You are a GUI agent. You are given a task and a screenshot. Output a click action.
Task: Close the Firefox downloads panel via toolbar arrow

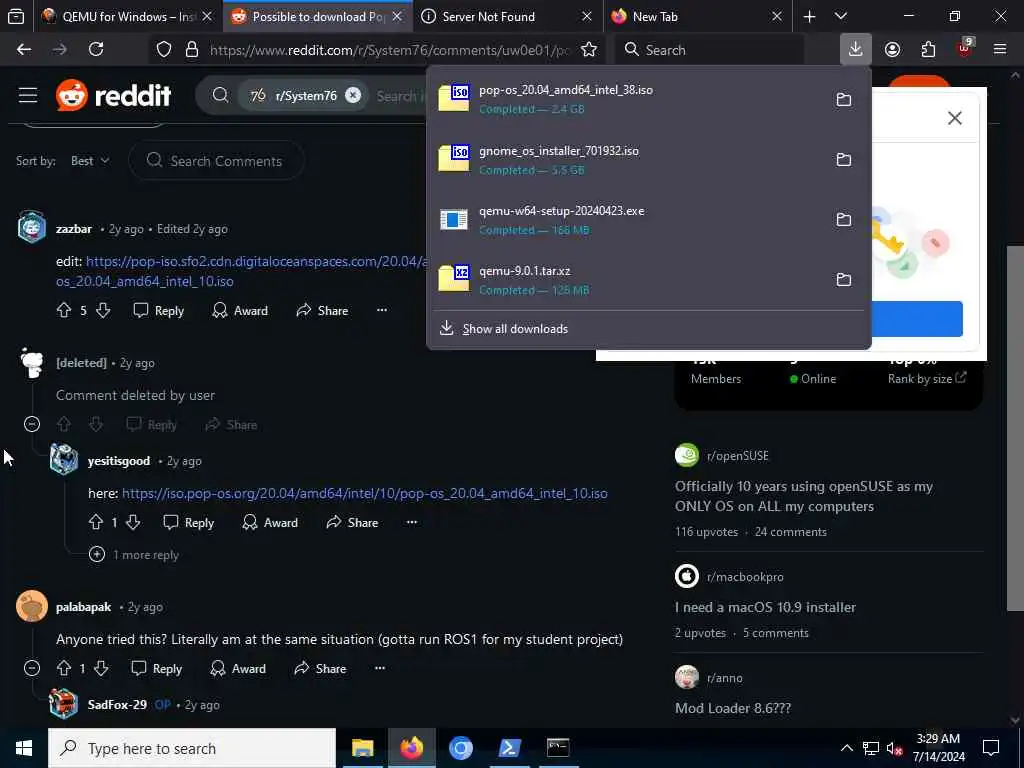click(x=856, y=49)
